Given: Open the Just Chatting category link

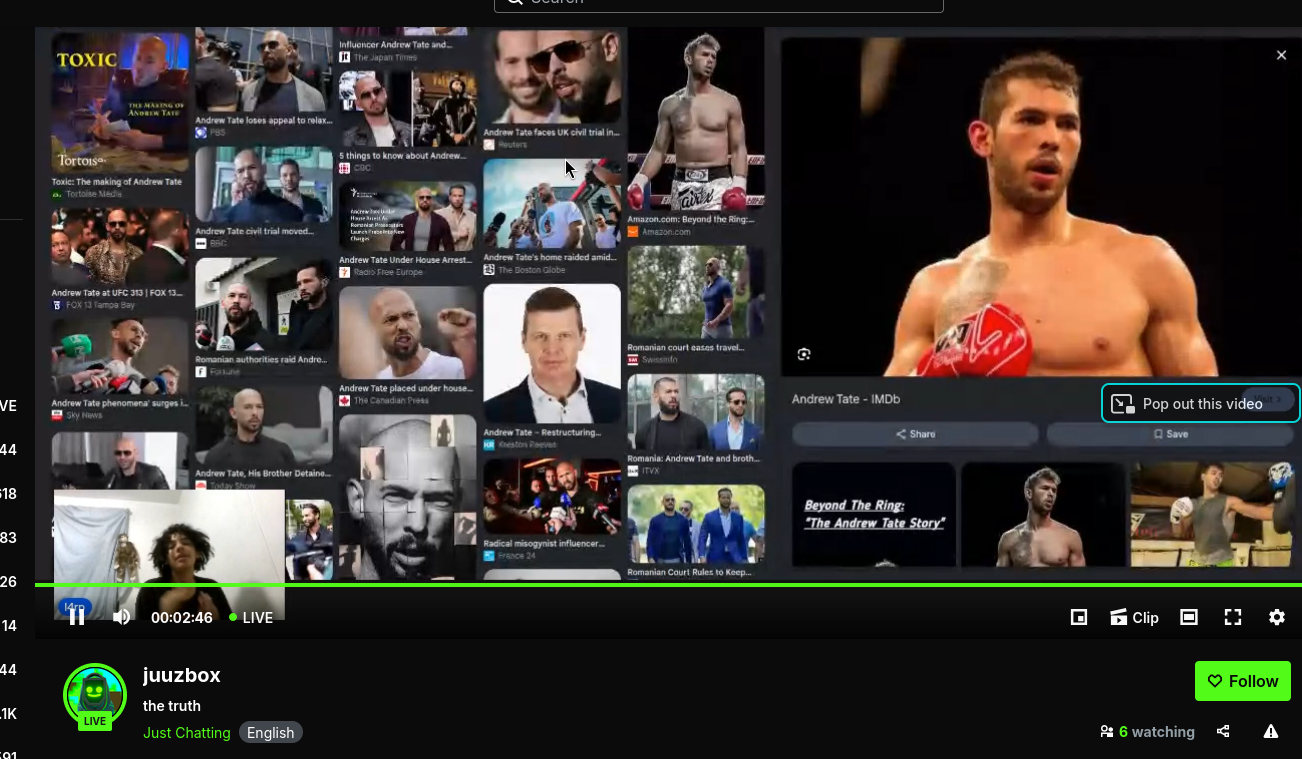Looking at the screenshot, I should pos(187,732).
